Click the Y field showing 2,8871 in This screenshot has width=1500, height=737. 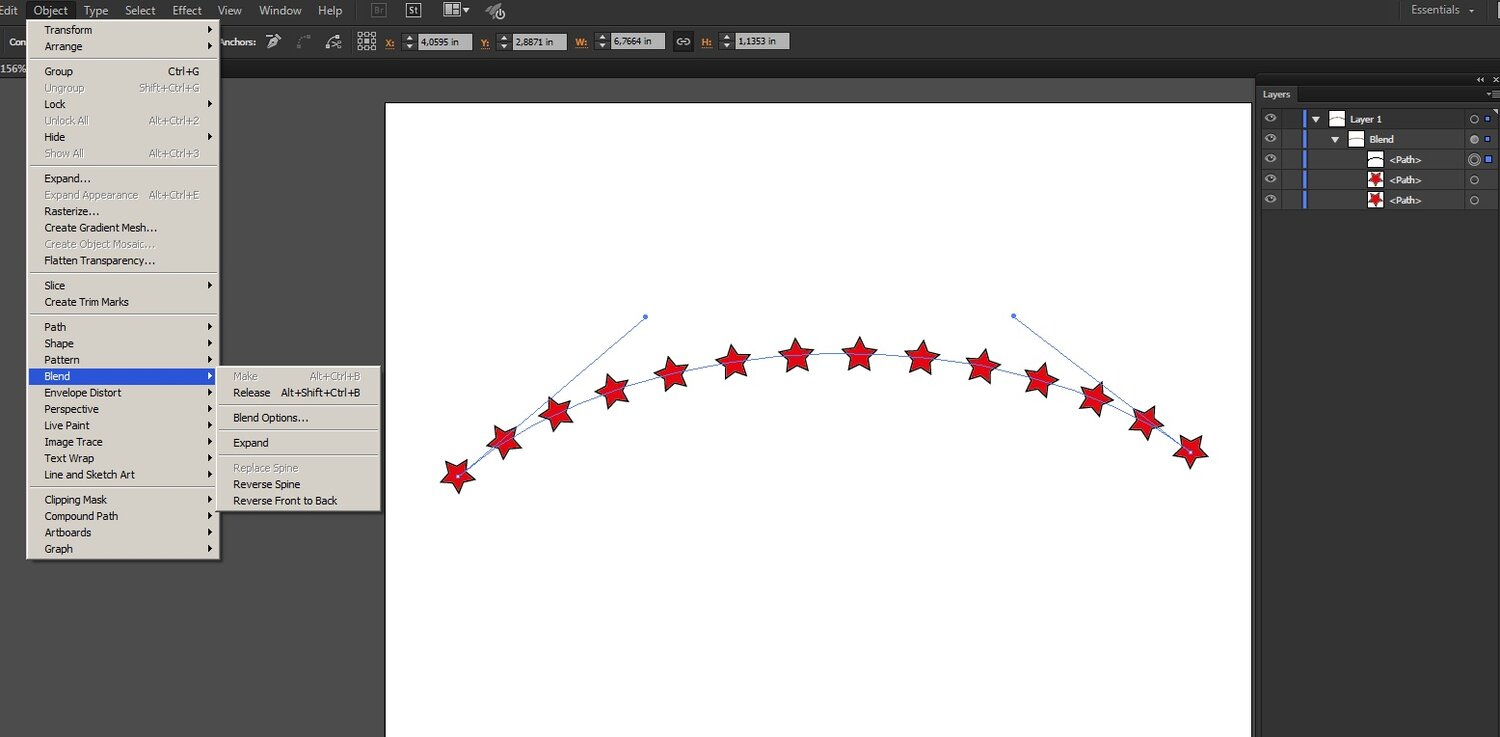pyautogui.click(x=539, y=42)
